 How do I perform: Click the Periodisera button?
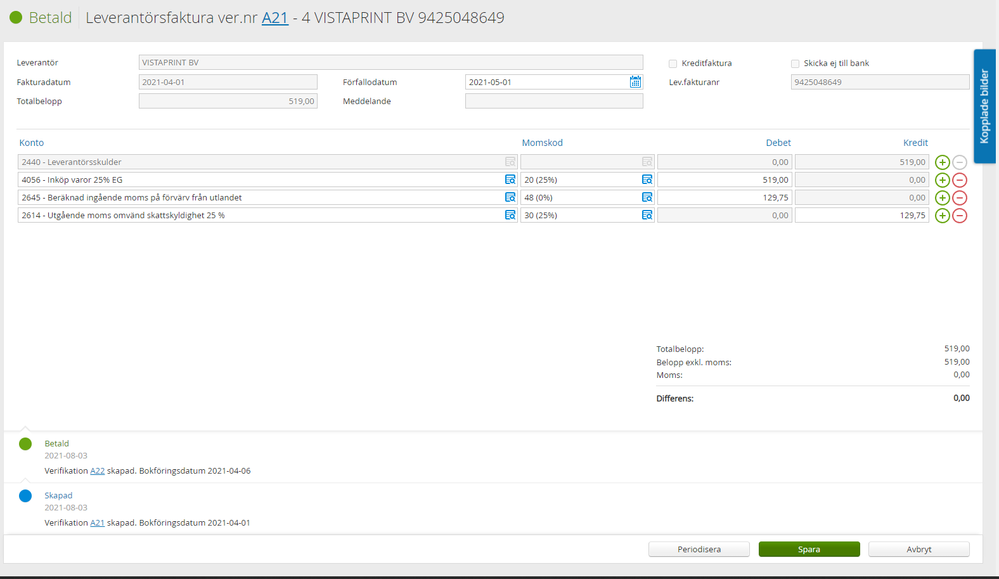[x=699, y=549]
